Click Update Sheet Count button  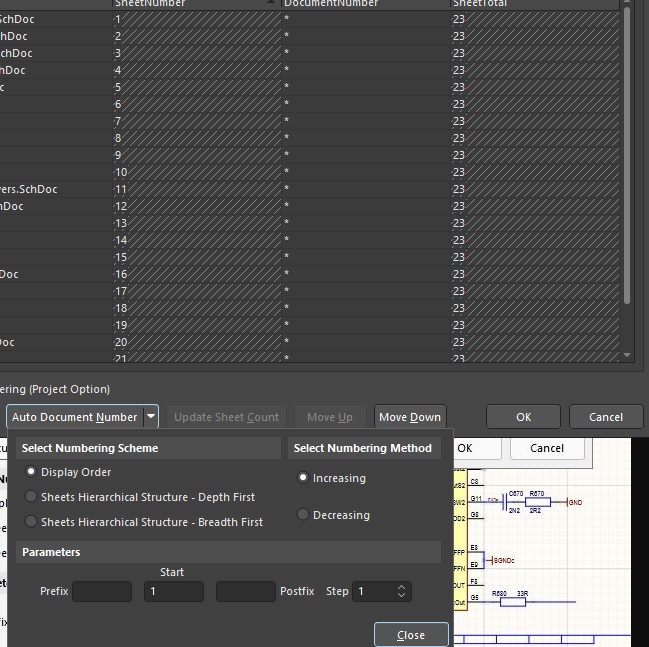tap(226, 417)
